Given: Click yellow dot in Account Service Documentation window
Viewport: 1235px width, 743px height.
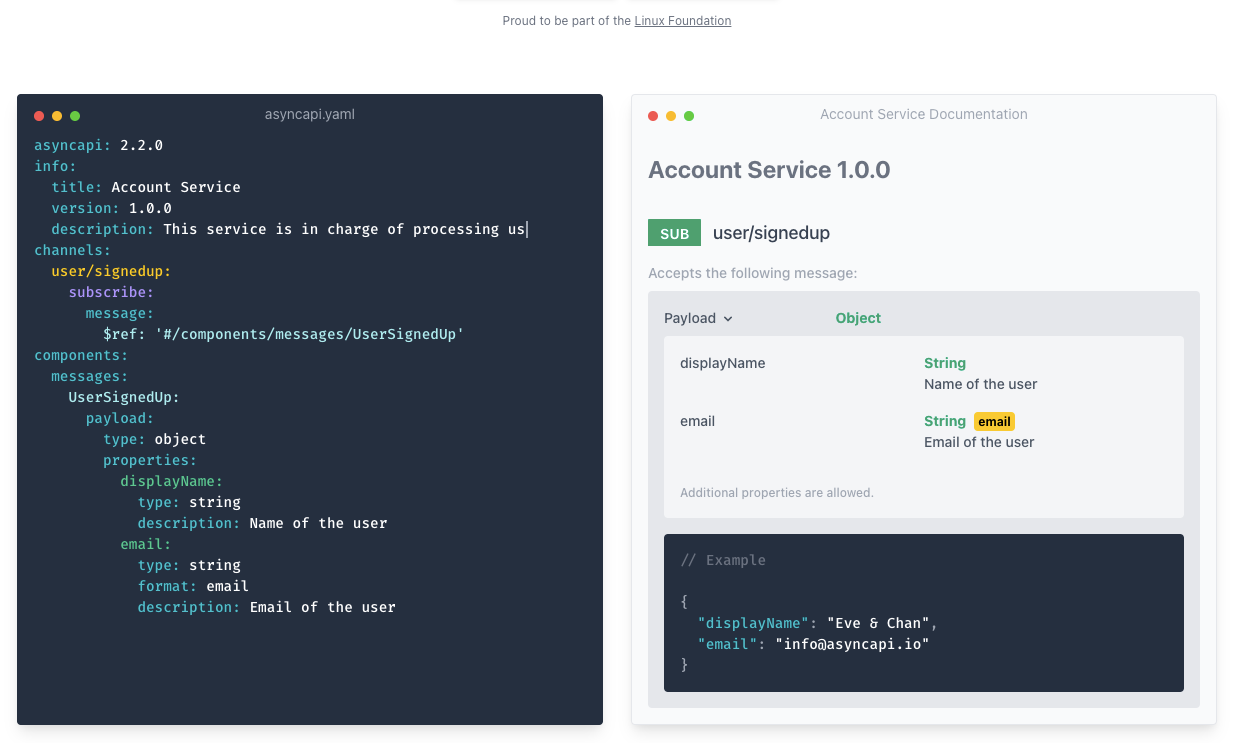Looking at the screenshot, I should coord(671,116).
